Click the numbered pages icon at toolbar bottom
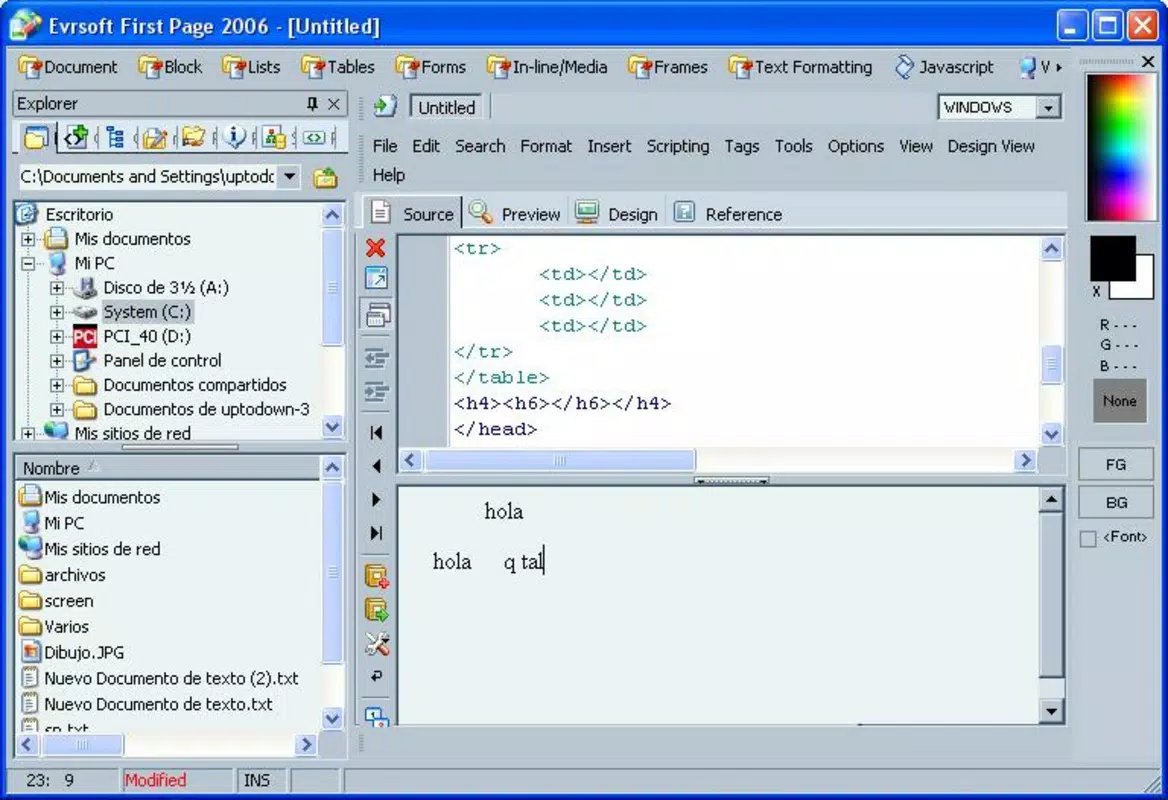The width and height of the screenshot is (1168, 800). pyautogui.click(x=377, y=717)
